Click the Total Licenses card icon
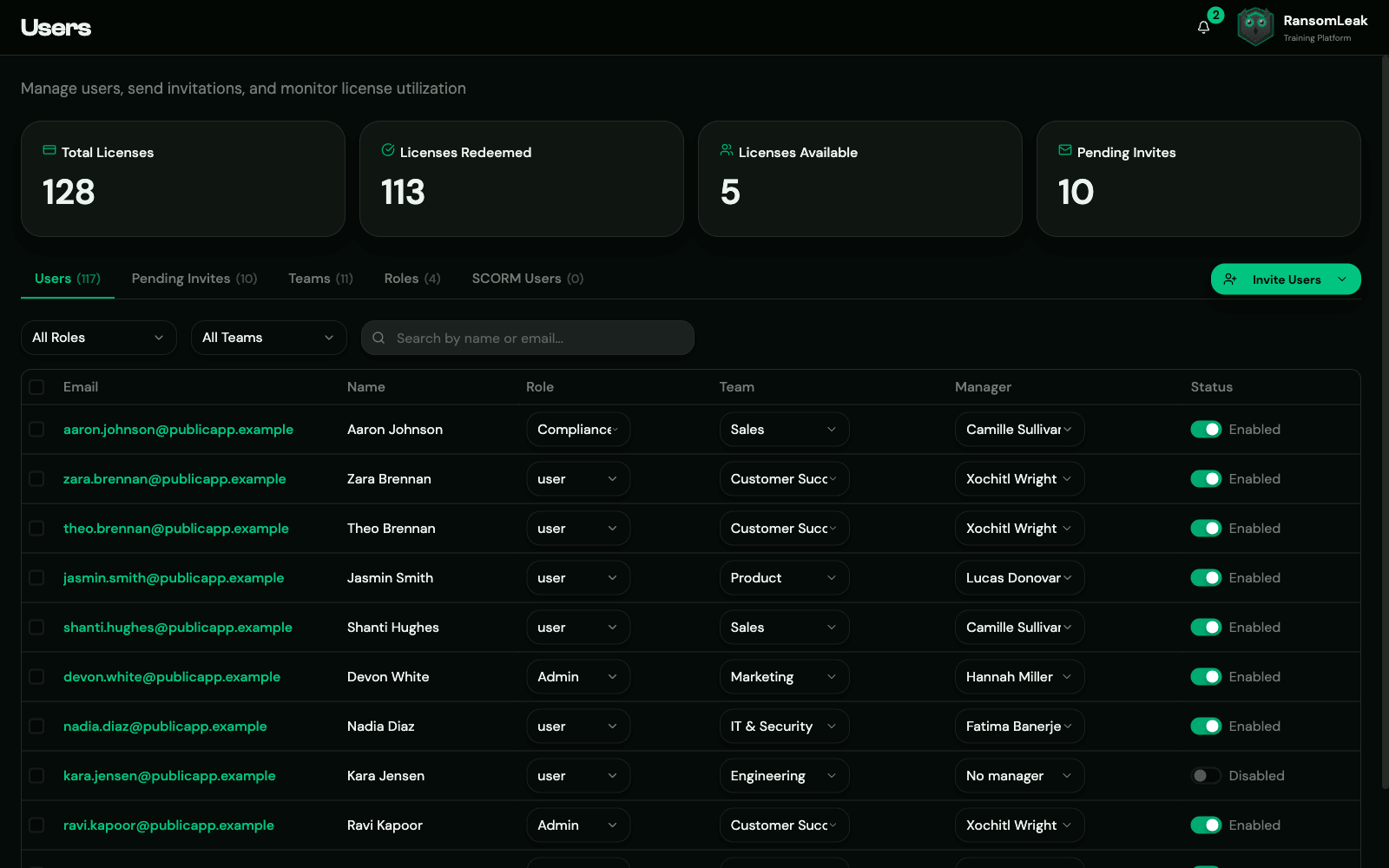This screenshot has width=1389, height=868. pos(49,150)
